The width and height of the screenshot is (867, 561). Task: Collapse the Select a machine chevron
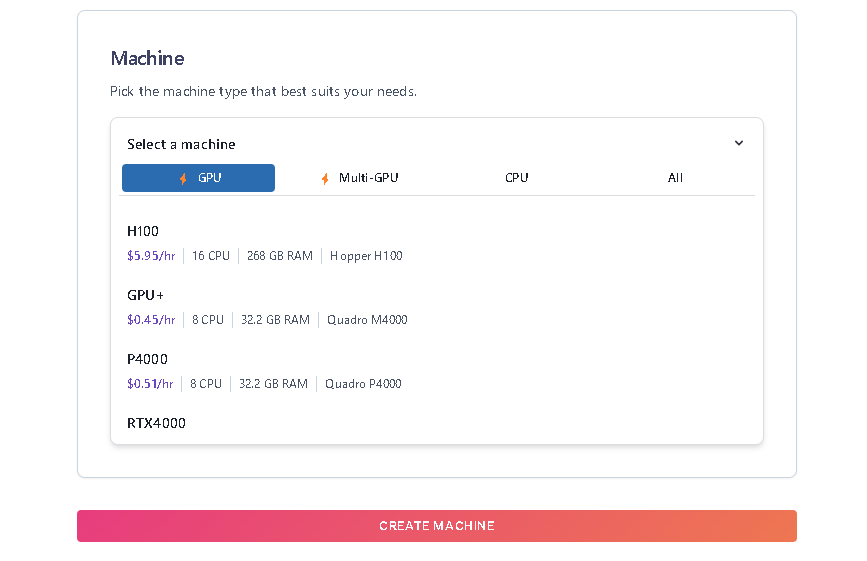coord(739,143)
